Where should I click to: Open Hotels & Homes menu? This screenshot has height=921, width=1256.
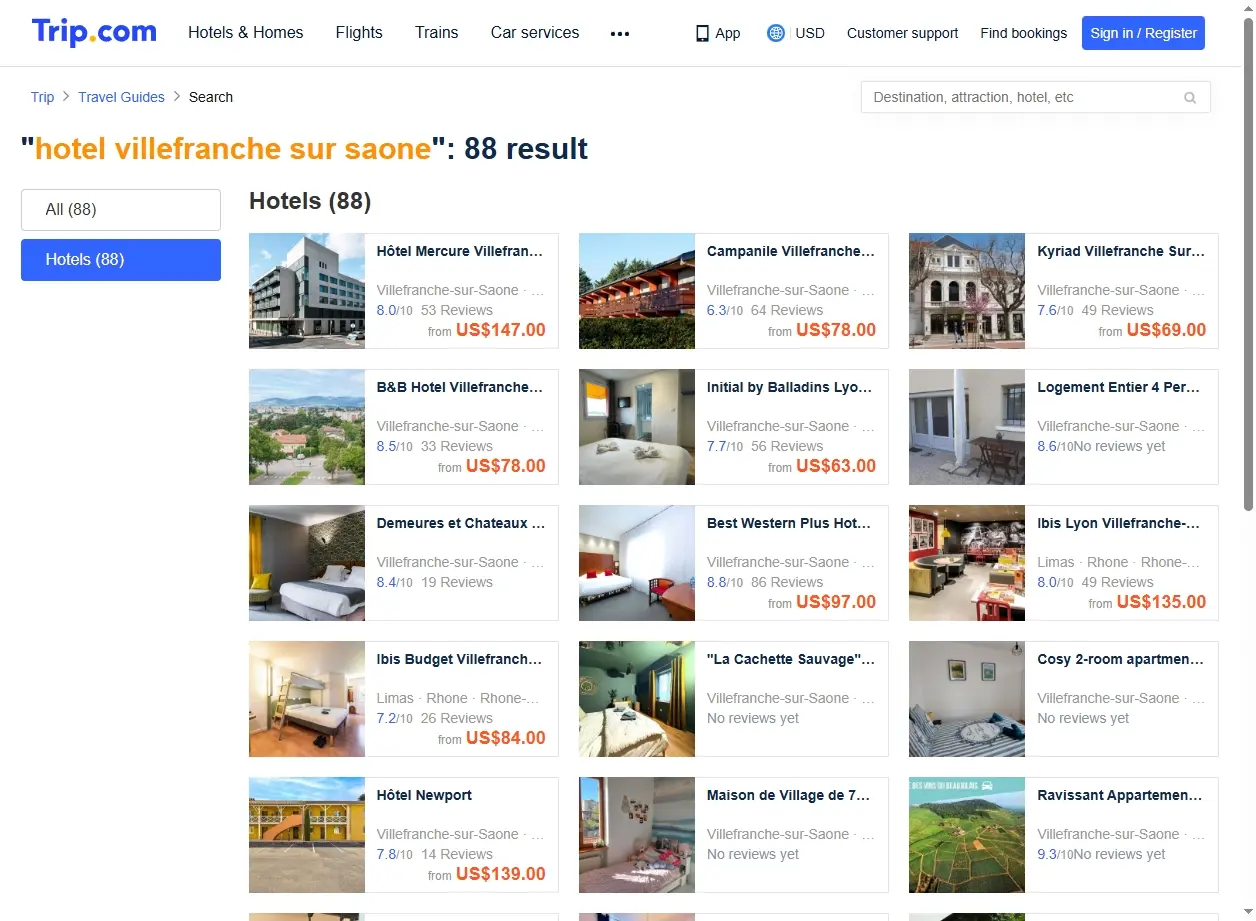(x=246, y=32)
